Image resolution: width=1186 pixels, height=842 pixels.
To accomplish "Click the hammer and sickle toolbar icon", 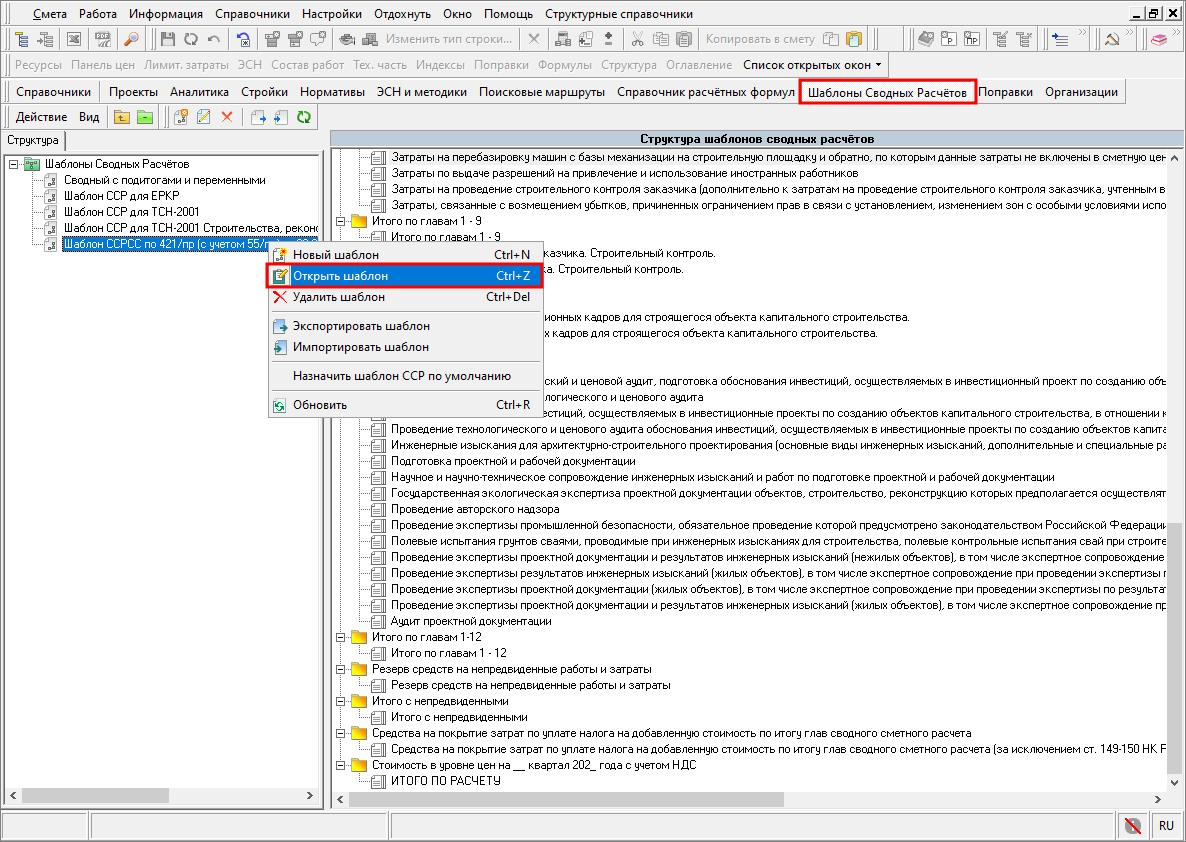I will click(1111, 40).
